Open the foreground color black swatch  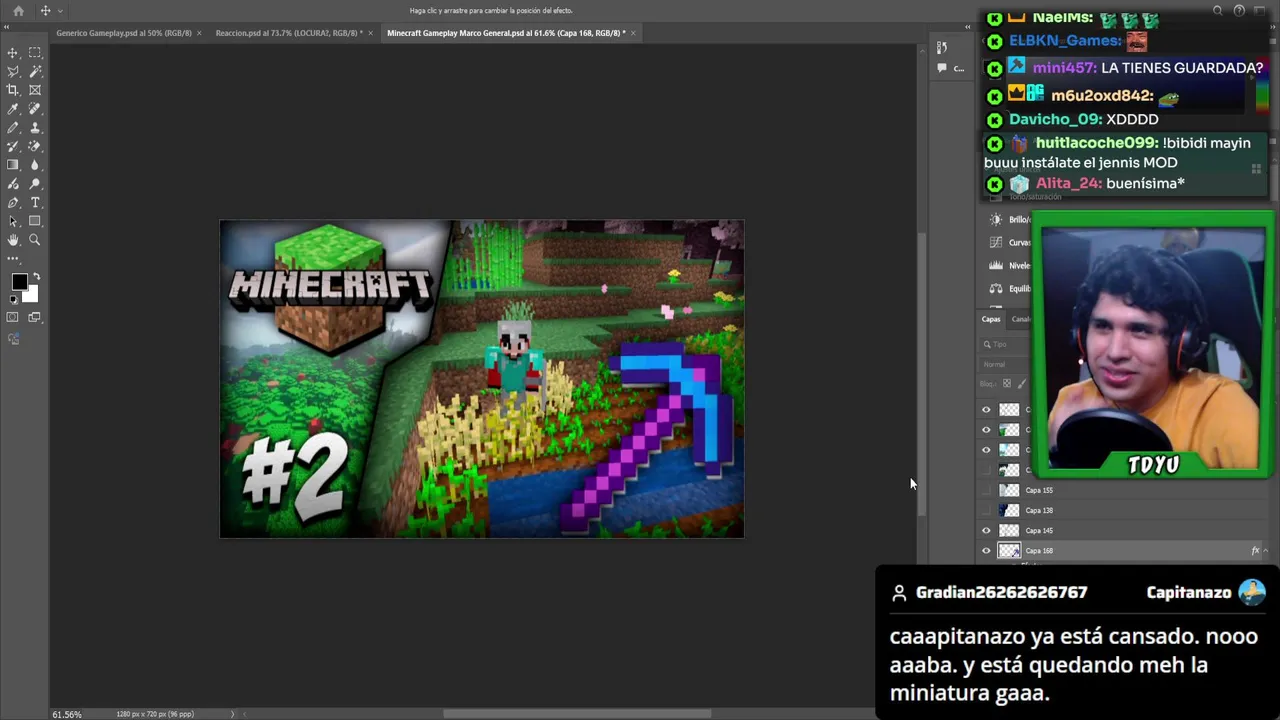point(19,282)
